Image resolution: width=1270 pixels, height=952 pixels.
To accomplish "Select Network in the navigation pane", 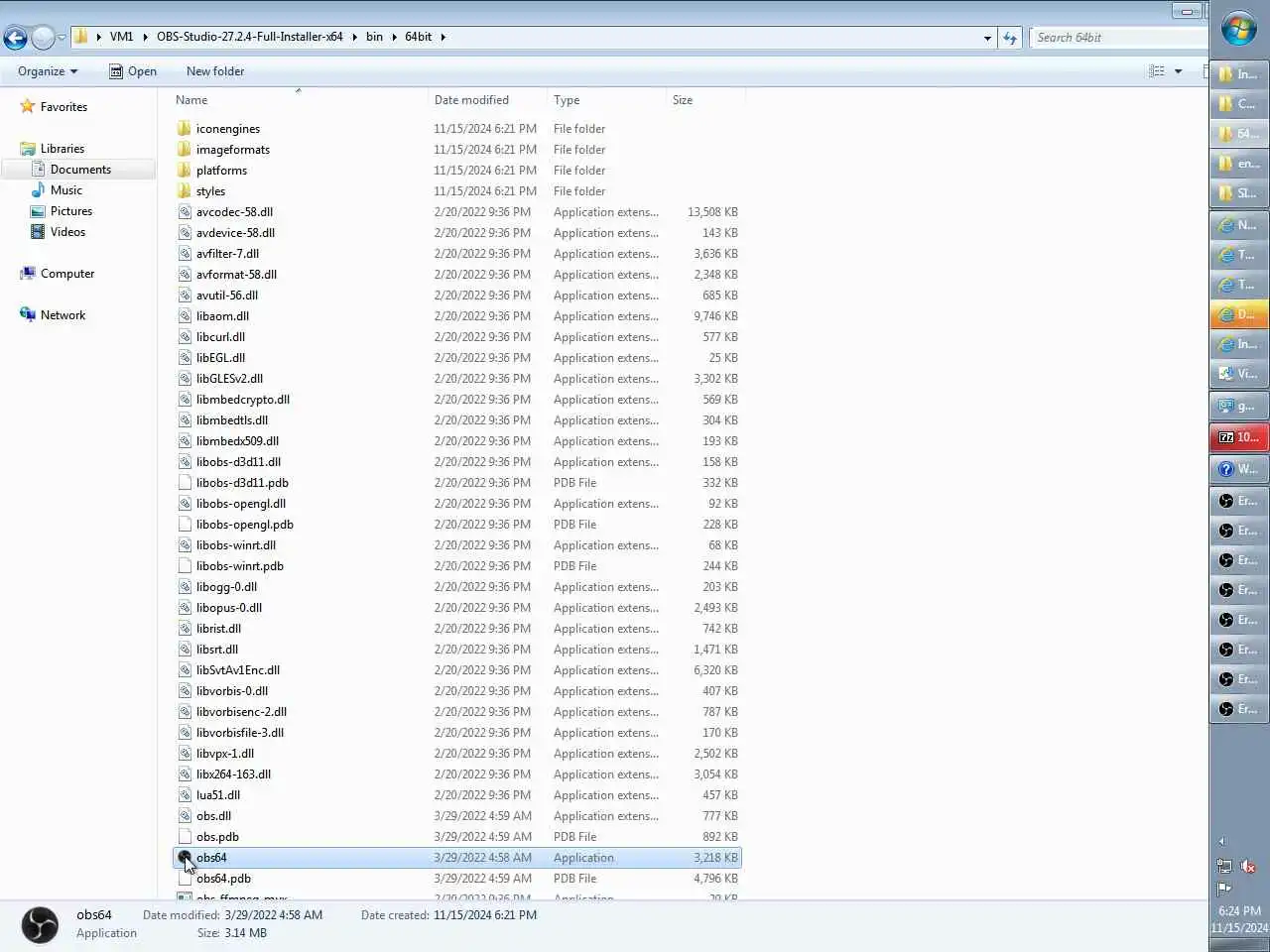I will pyautogui.click(x=63, y=315).
